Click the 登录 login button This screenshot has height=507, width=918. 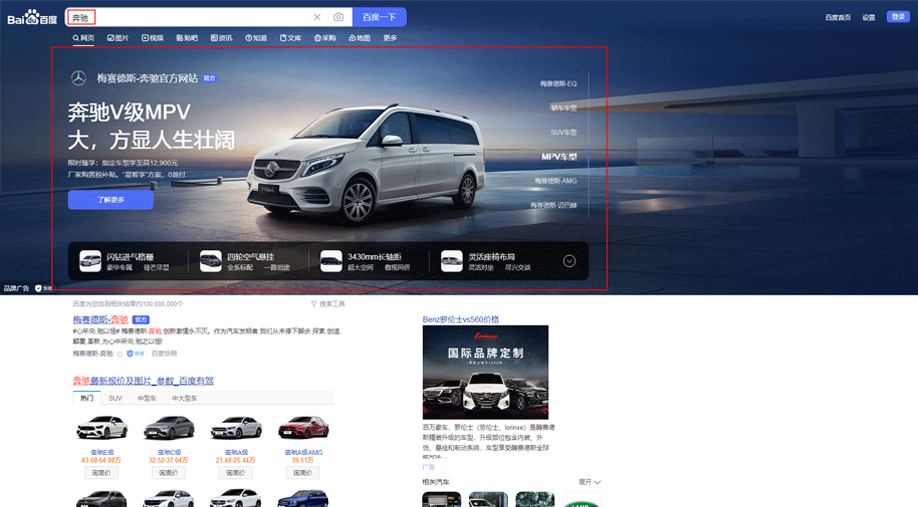click(x=898, y=17)
